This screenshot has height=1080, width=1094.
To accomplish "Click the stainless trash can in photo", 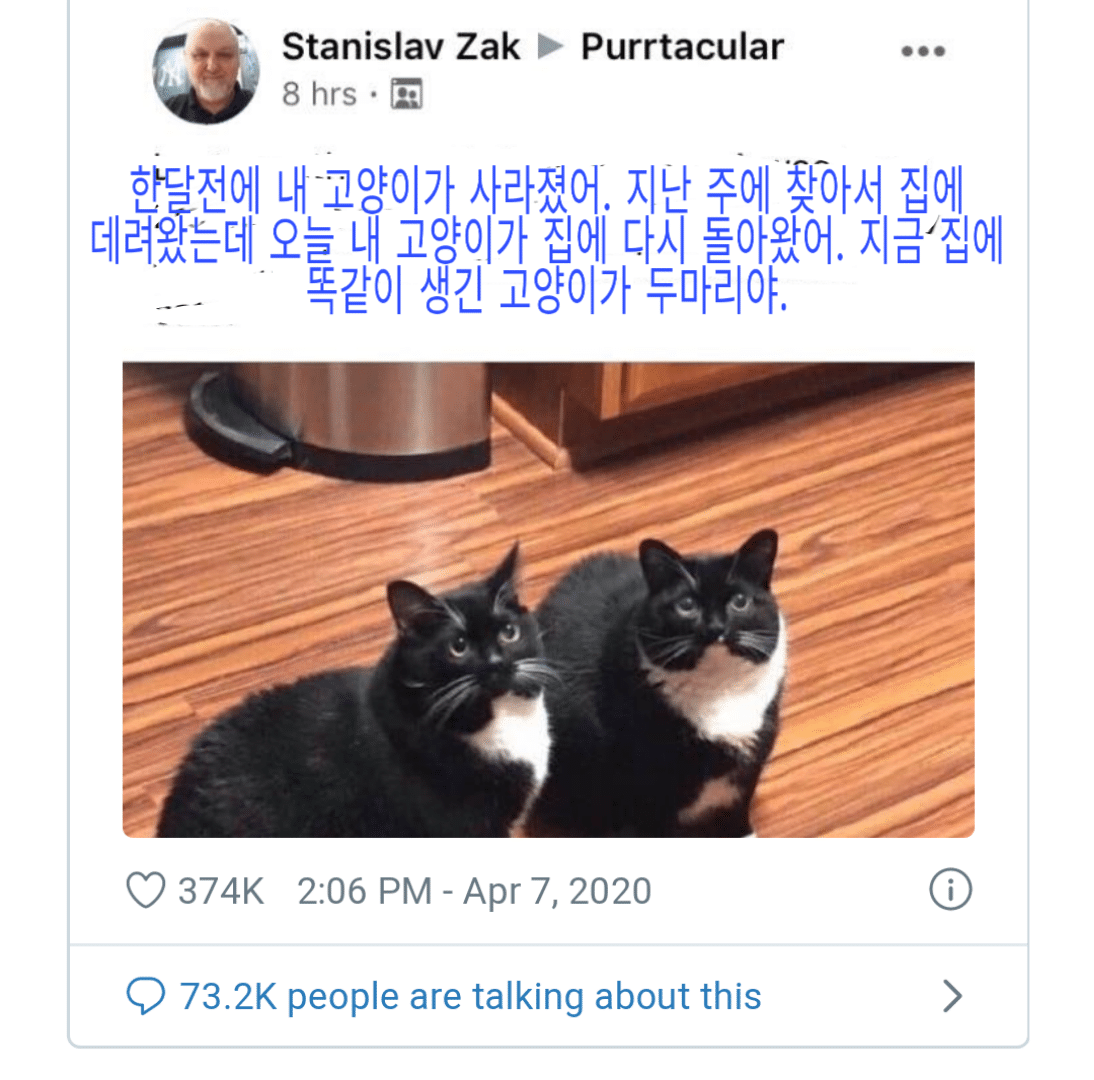I will 338,419.
